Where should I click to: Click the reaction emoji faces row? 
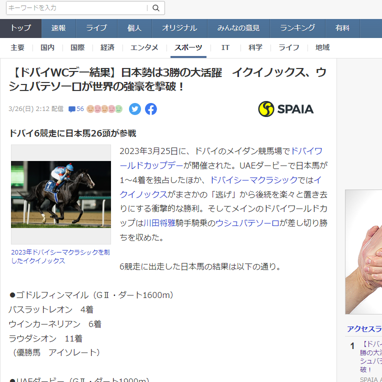(104, 109)
